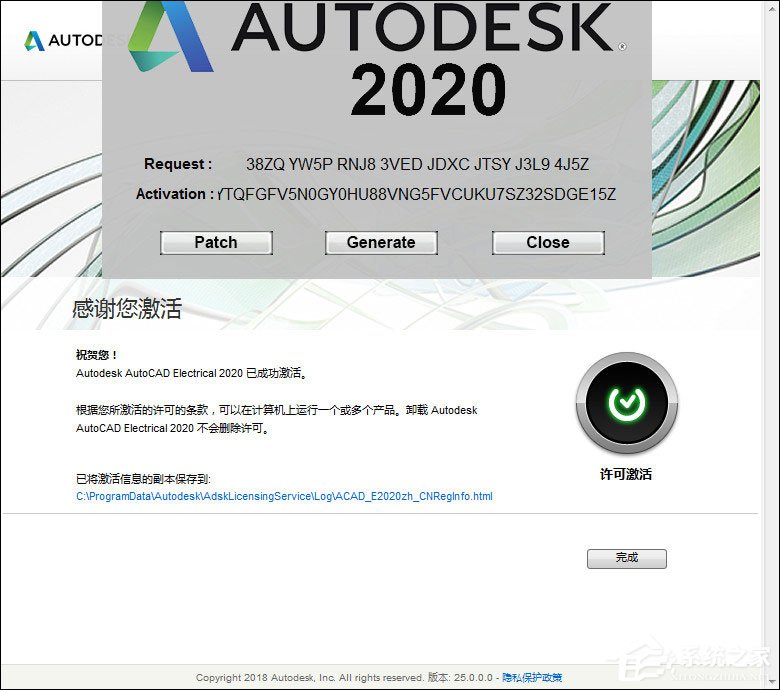The height and width of the screenshot is (690, 780).
Task: Click the Request: label in the keygen
Action: 178,164
